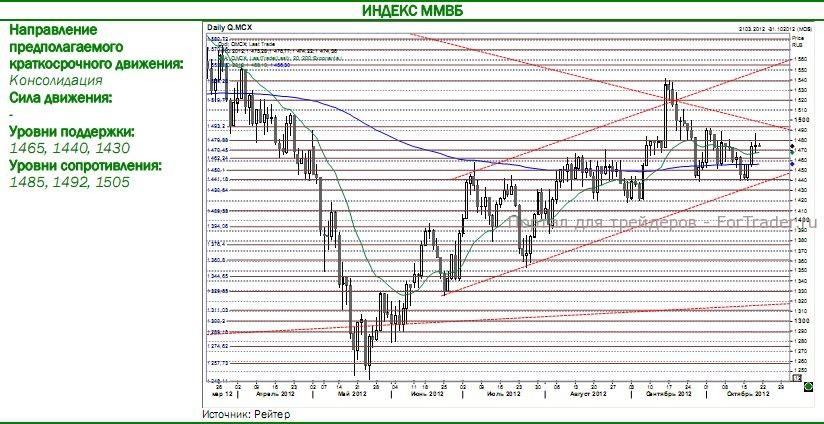
Task: Click the 1274,62 level label on left axis
Action: 218,346
